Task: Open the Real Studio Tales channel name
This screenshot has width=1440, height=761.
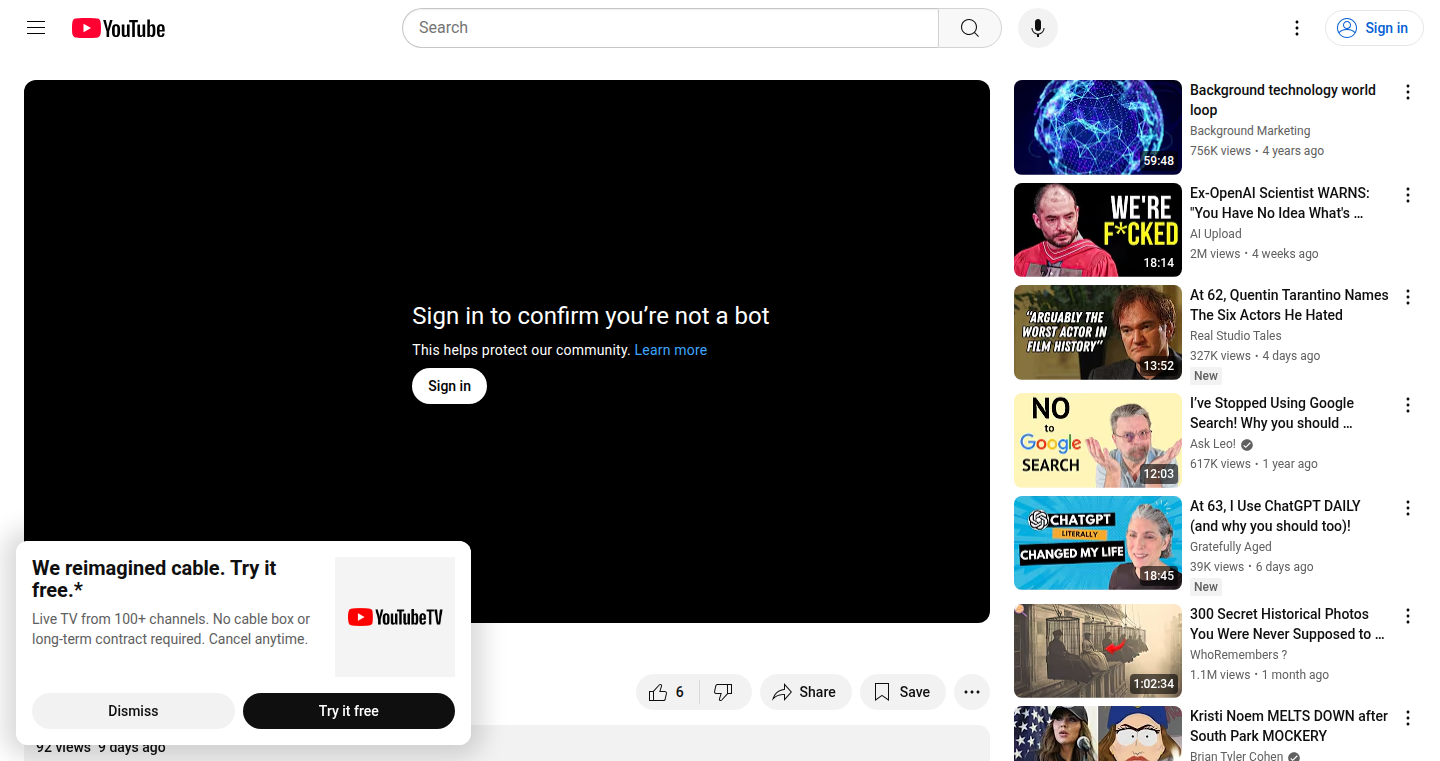Action: [x=1236, y=336]
